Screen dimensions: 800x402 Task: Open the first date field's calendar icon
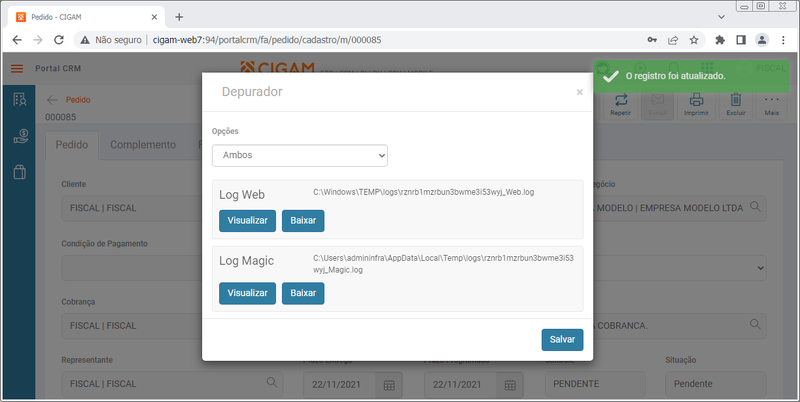click(x=389, y=385)
